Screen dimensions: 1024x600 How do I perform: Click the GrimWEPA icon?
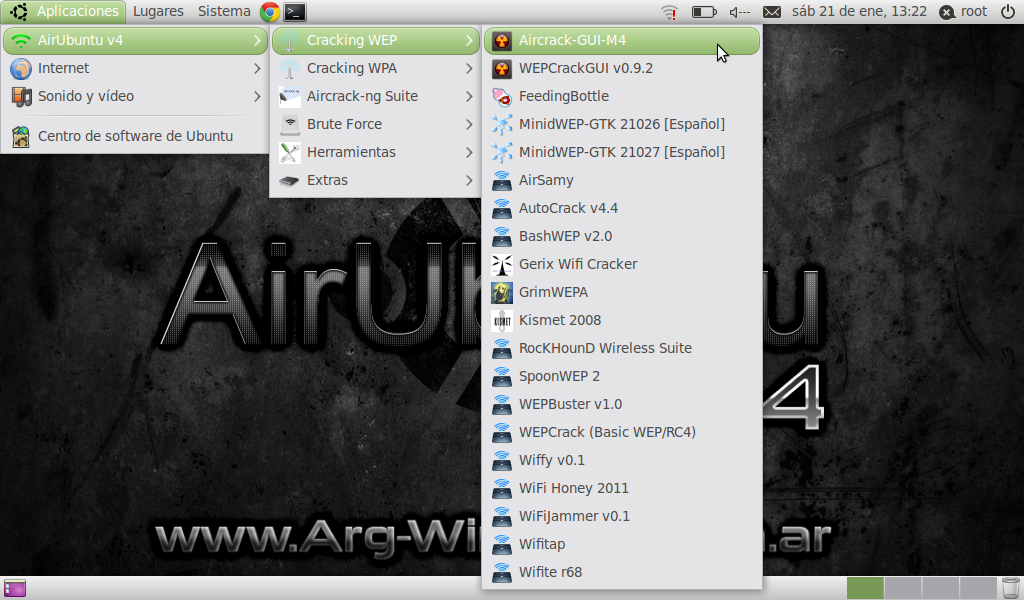click(x=502, y=292)
